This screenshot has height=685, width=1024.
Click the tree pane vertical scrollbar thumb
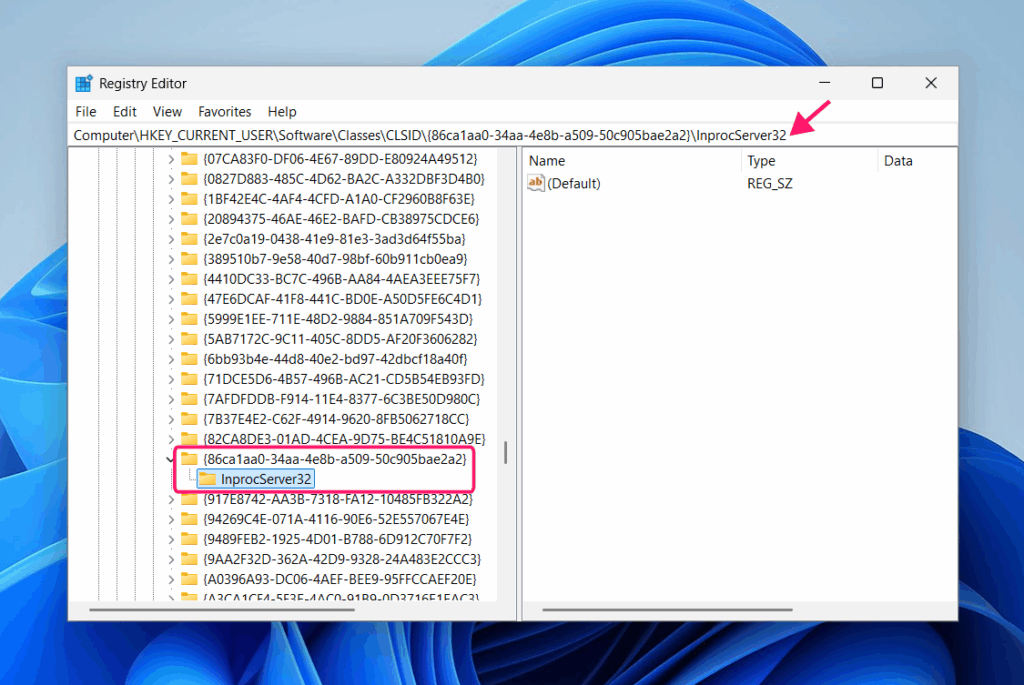coord(505,453)
